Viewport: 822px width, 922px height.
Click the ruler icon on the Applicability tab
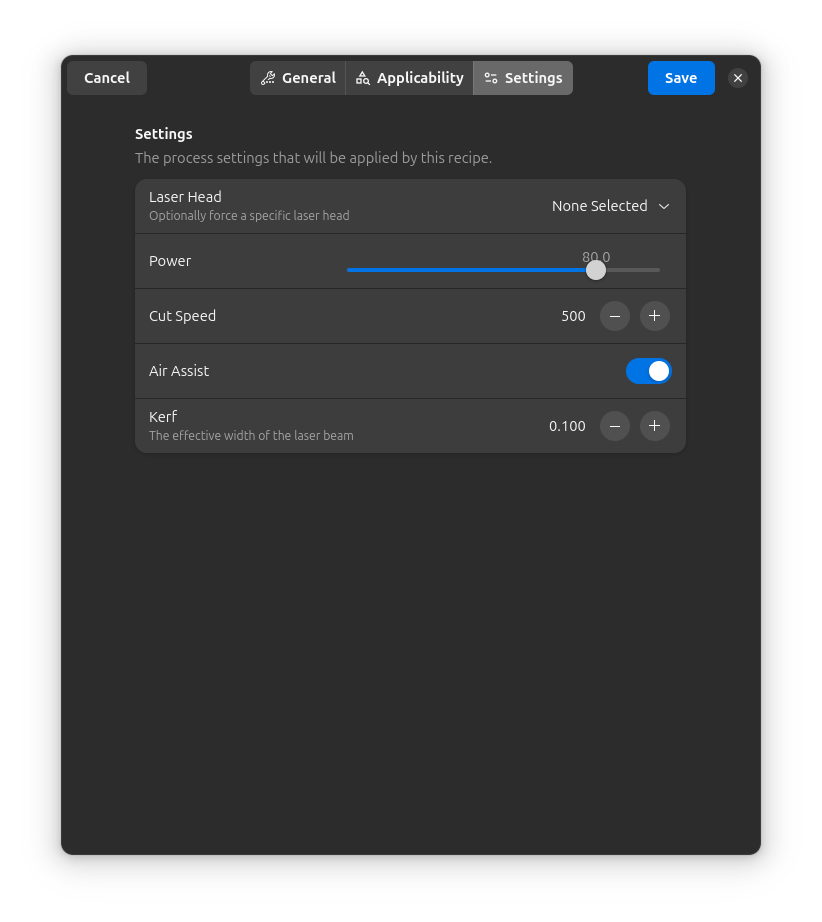pos(363,77)
